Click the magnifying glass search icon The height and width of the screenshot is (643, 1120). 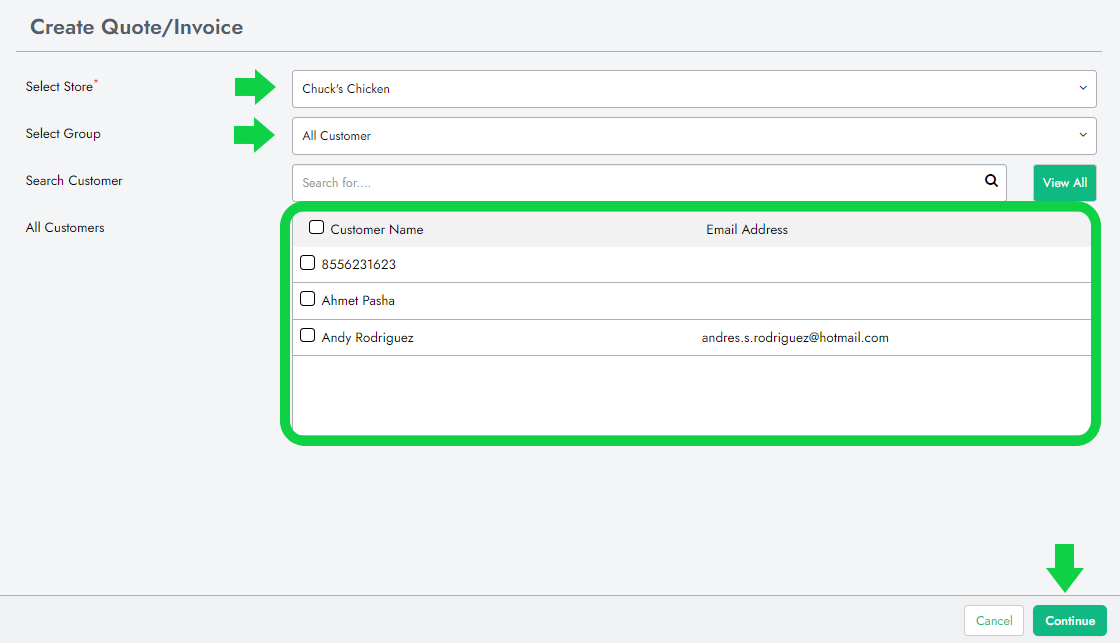tap(991, 181)
